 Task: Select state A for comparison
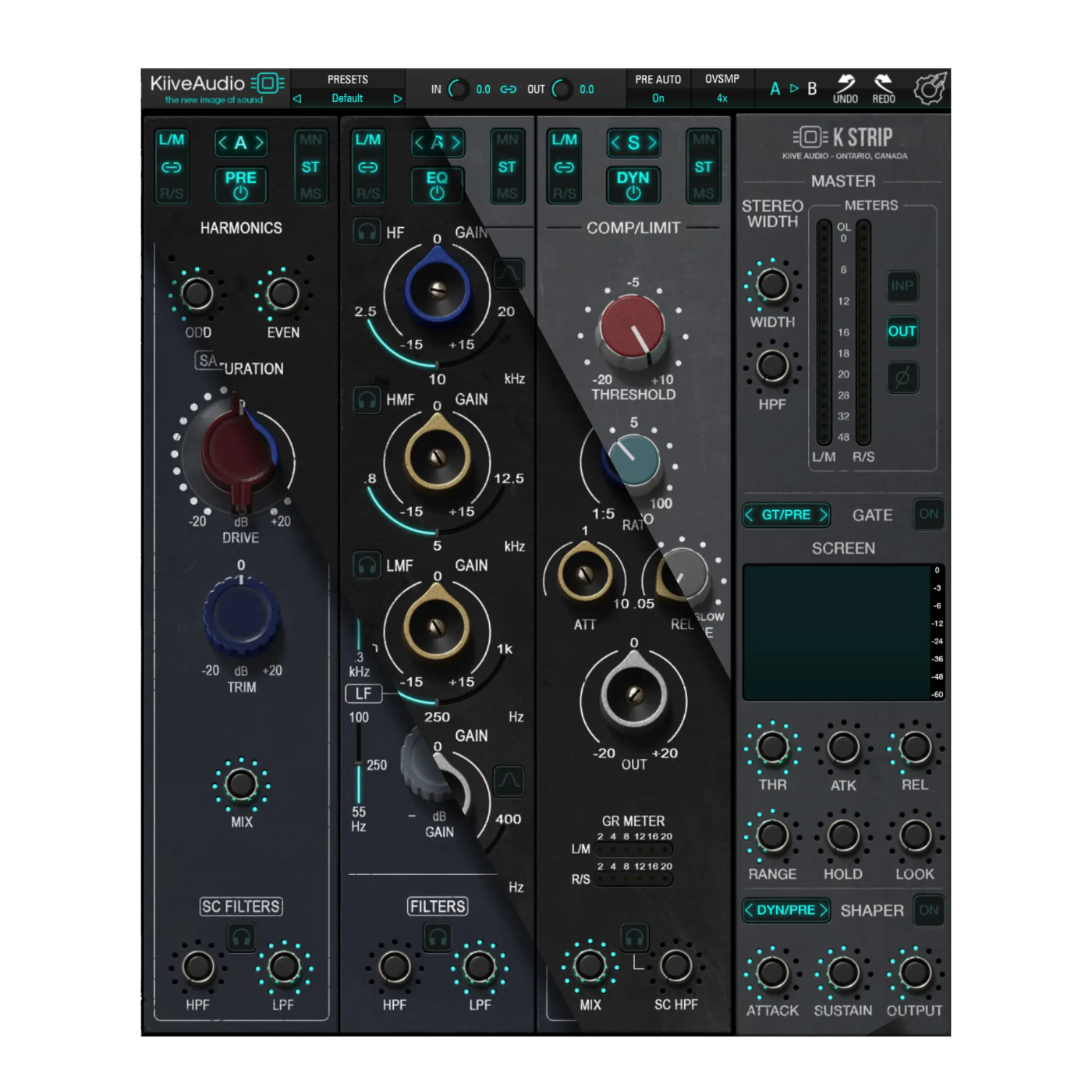click(775, 89)
